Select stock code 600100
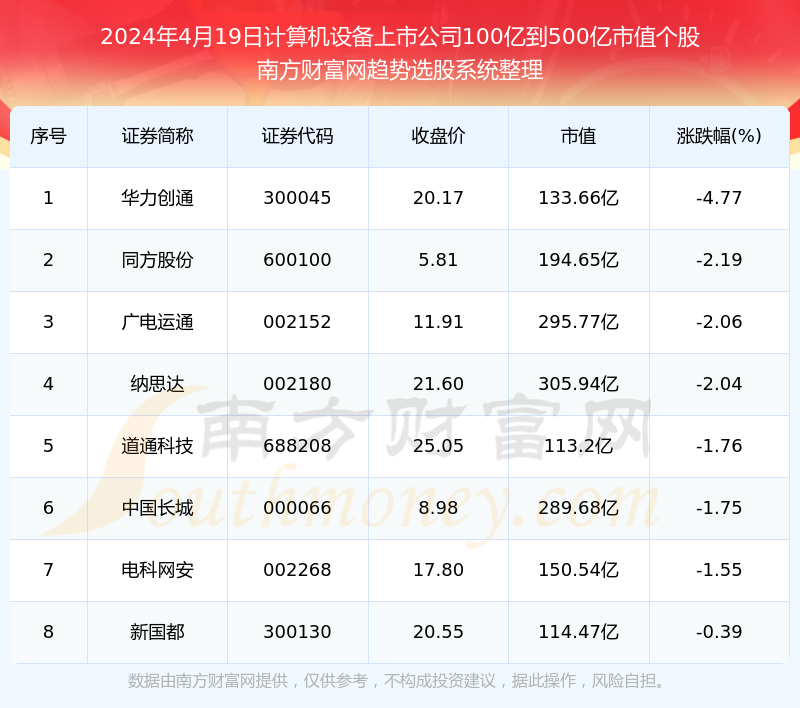This screenshot has width=800, height=708. click(x=297, y=260)
